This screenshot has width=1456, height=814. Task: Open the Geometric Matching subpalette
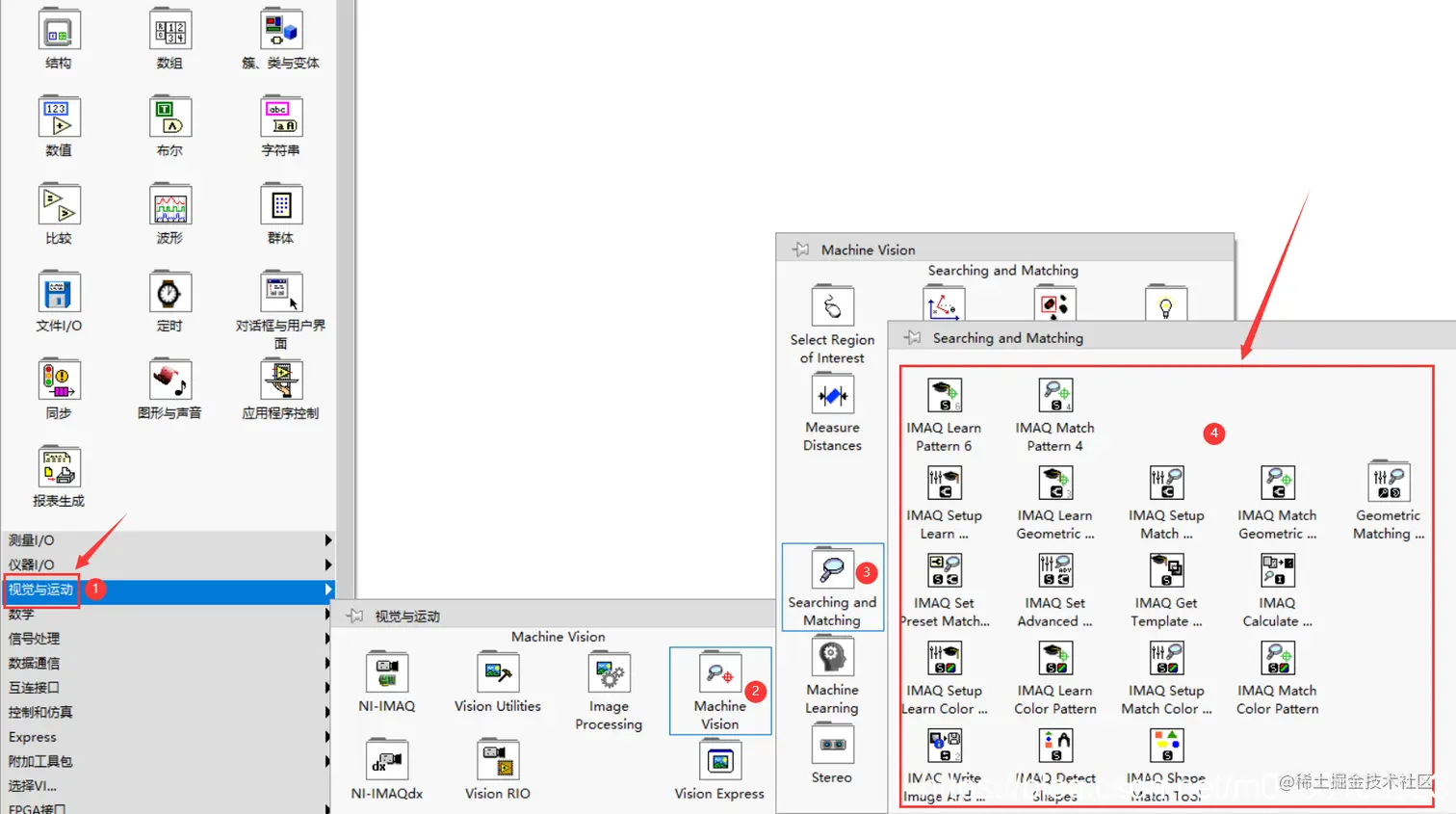[1389, 483]
